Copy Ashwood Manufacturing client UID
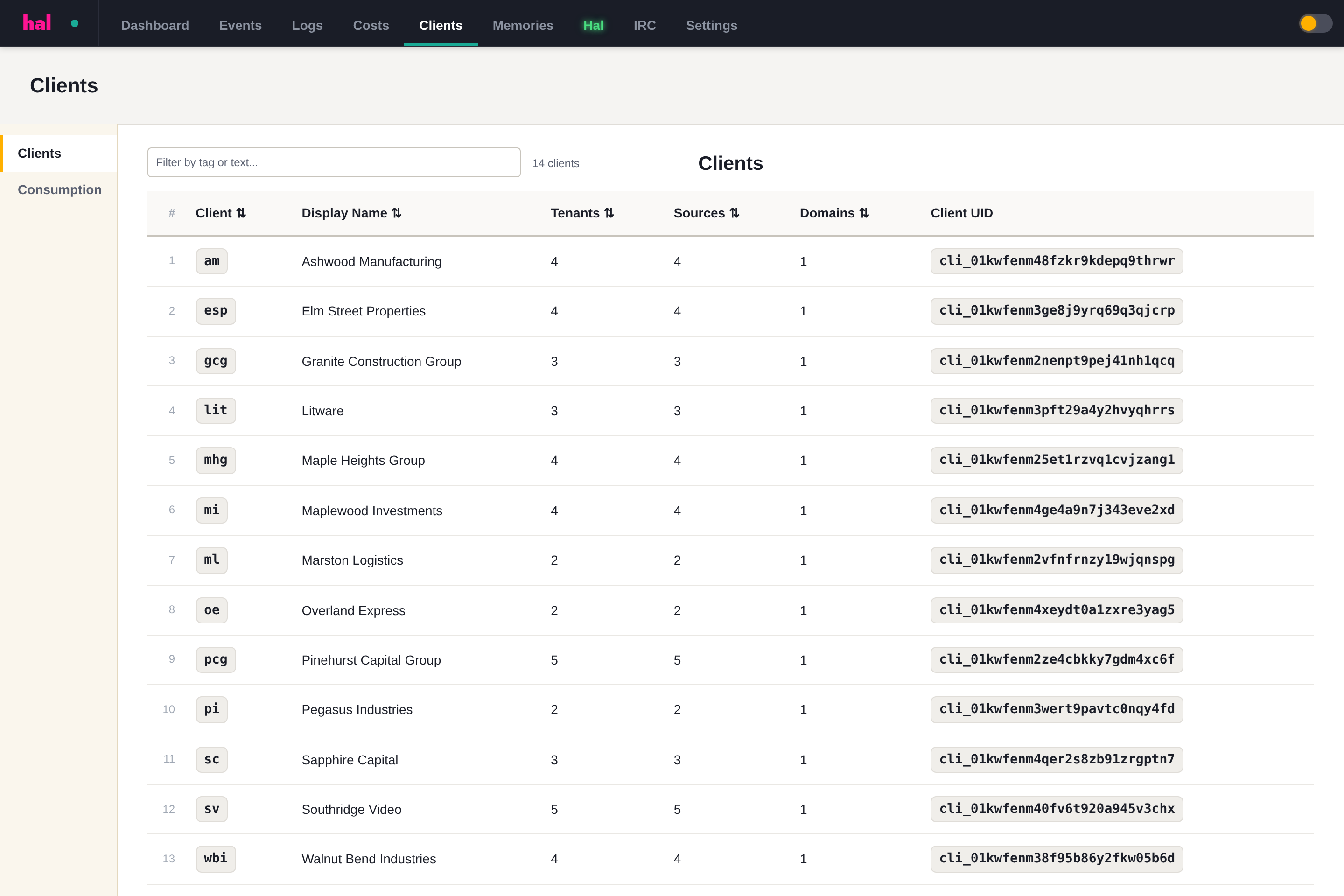The width and height of the screenshot is (1344, 896). coord(1057,261)
